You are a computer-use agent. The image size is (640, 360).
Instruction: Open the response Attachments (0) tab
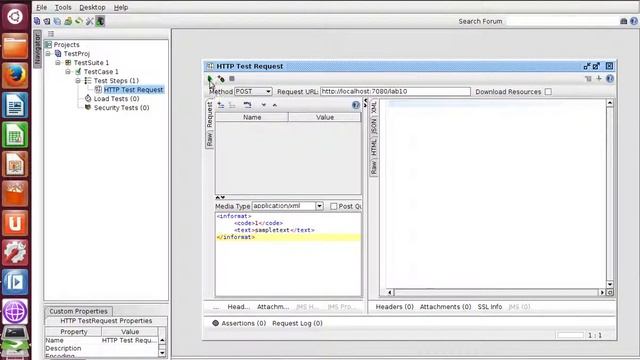[x=445, y=307]
